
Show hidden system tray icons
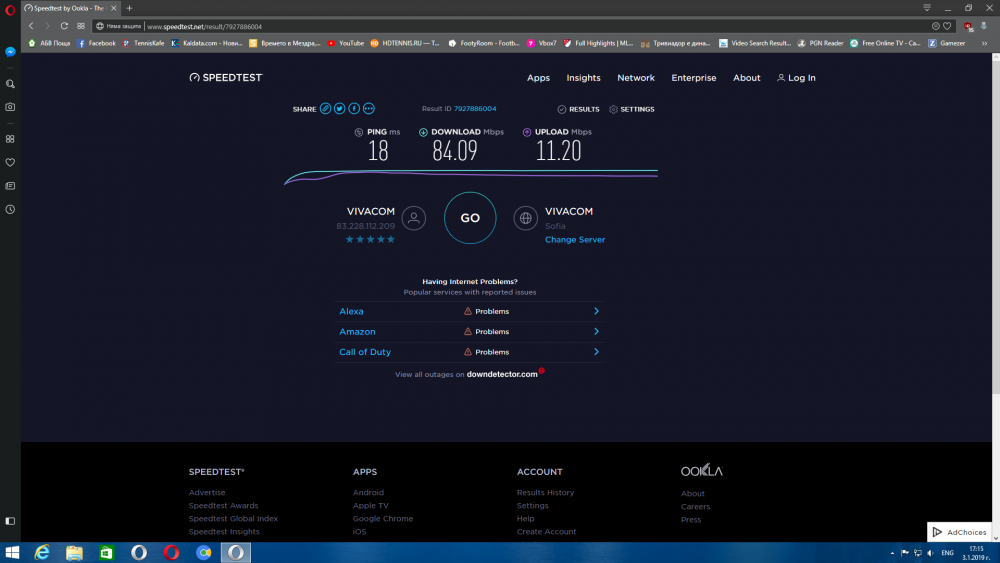point(892,553)
